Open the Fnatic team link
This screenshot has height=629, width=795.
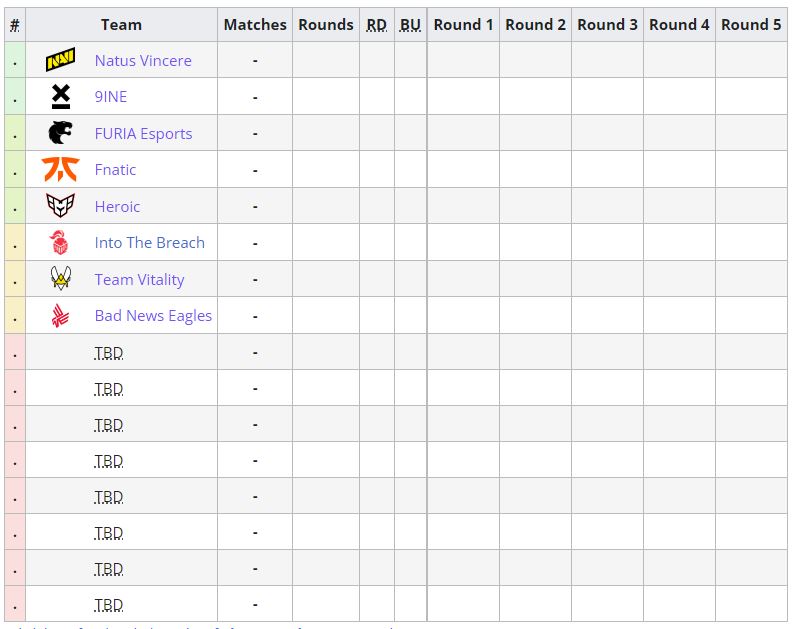pyautogui.click(x=115, y=170)
